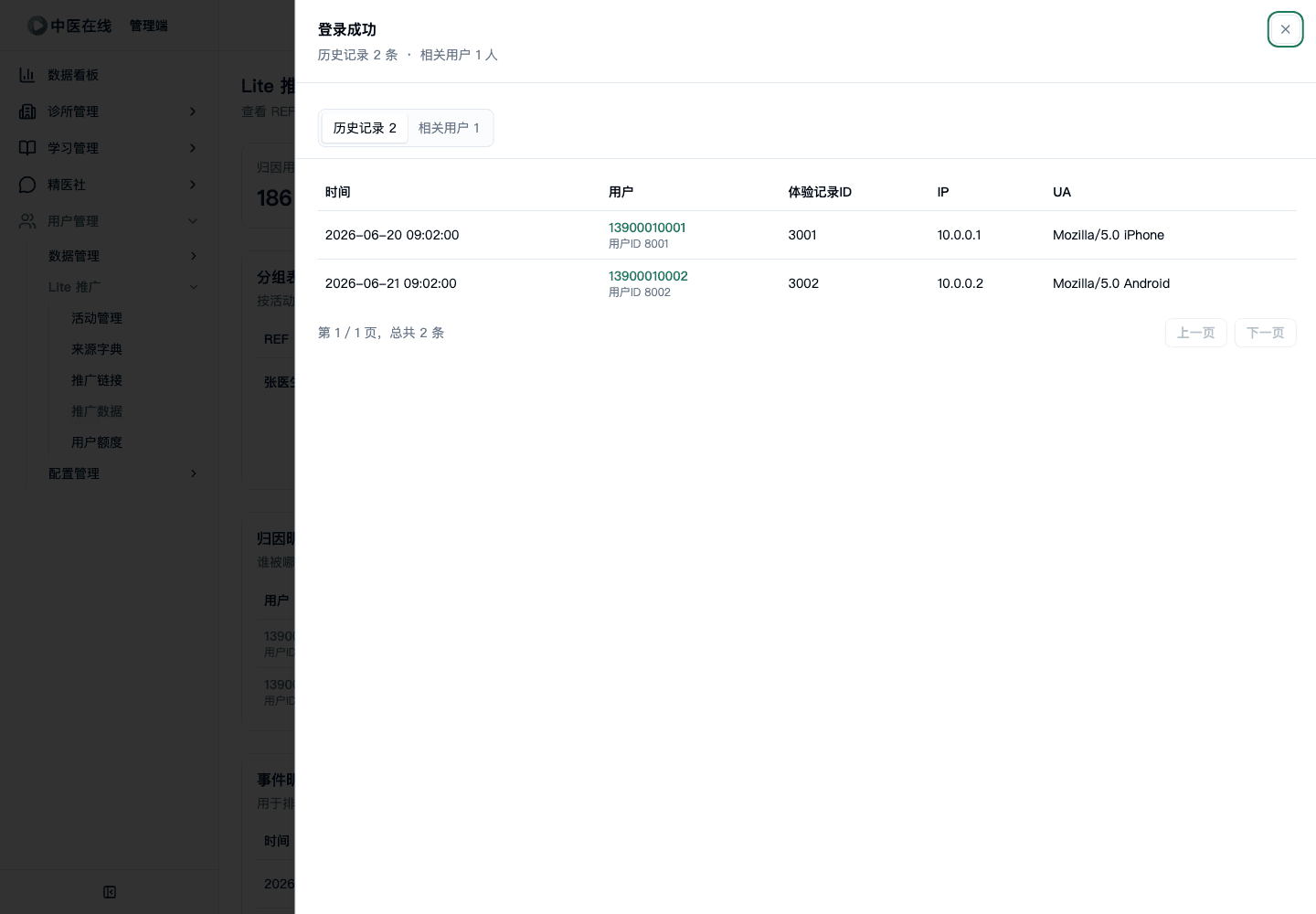Image resolution: width=1316 pixels, height=914 pixels.
Task: Open user link 13900010001
Action: tap(647, 228)
